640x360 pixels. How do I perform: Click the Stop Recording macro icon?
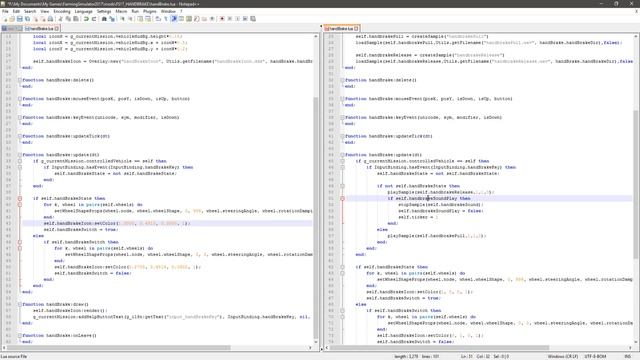pos(230,19)
